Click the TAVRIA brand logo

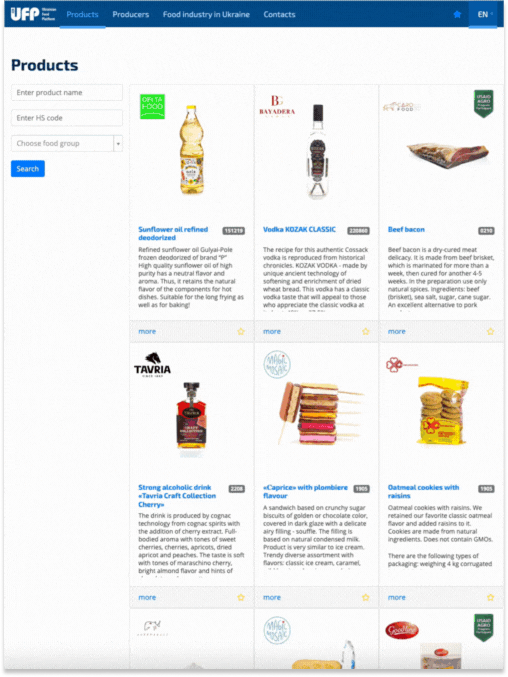click(152, 365)
